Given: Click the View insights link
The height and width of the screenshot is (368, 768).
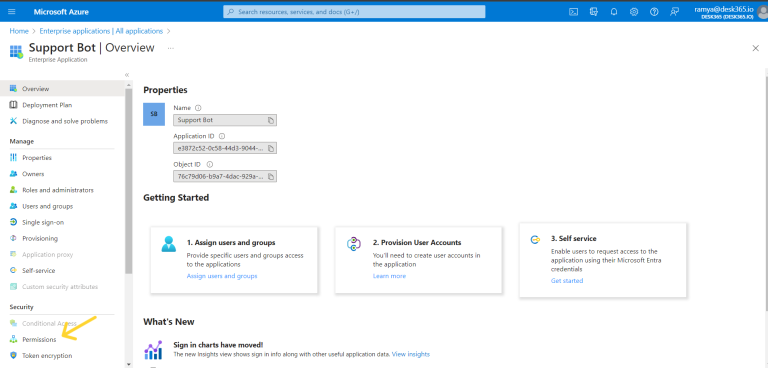Looking at the screenshot, I should click(411, 354).
